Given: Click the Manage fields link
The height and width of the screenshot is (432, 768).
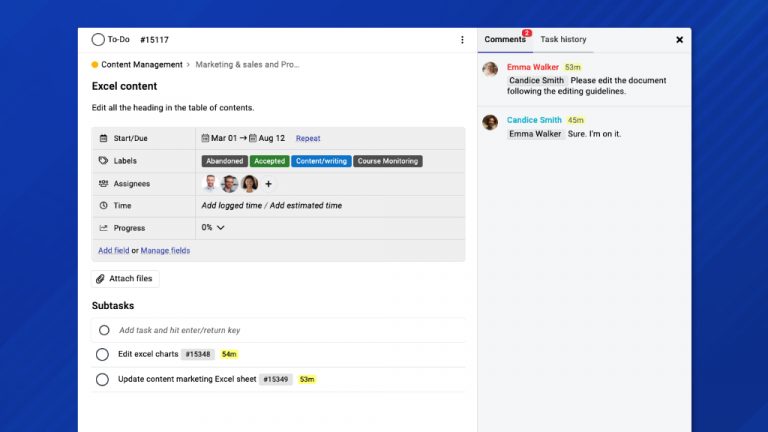Looking at the screenshot, I should 165,251.
